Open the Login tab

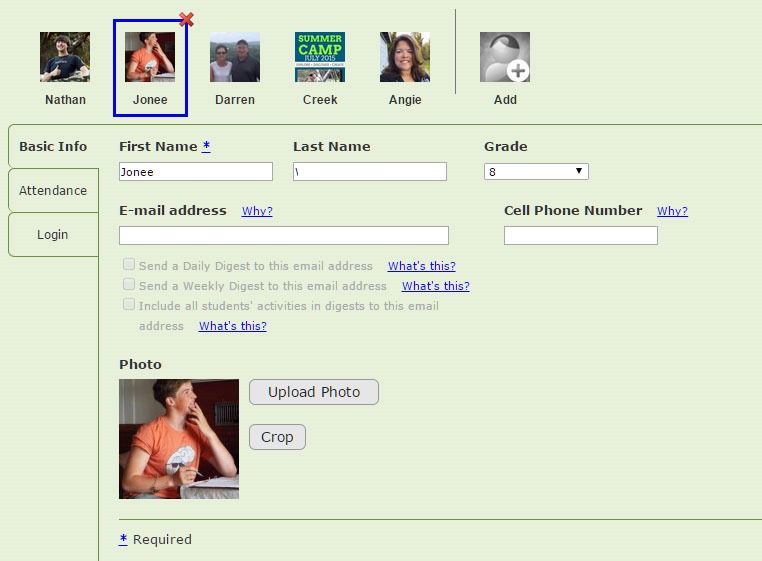tap(53, 234)
